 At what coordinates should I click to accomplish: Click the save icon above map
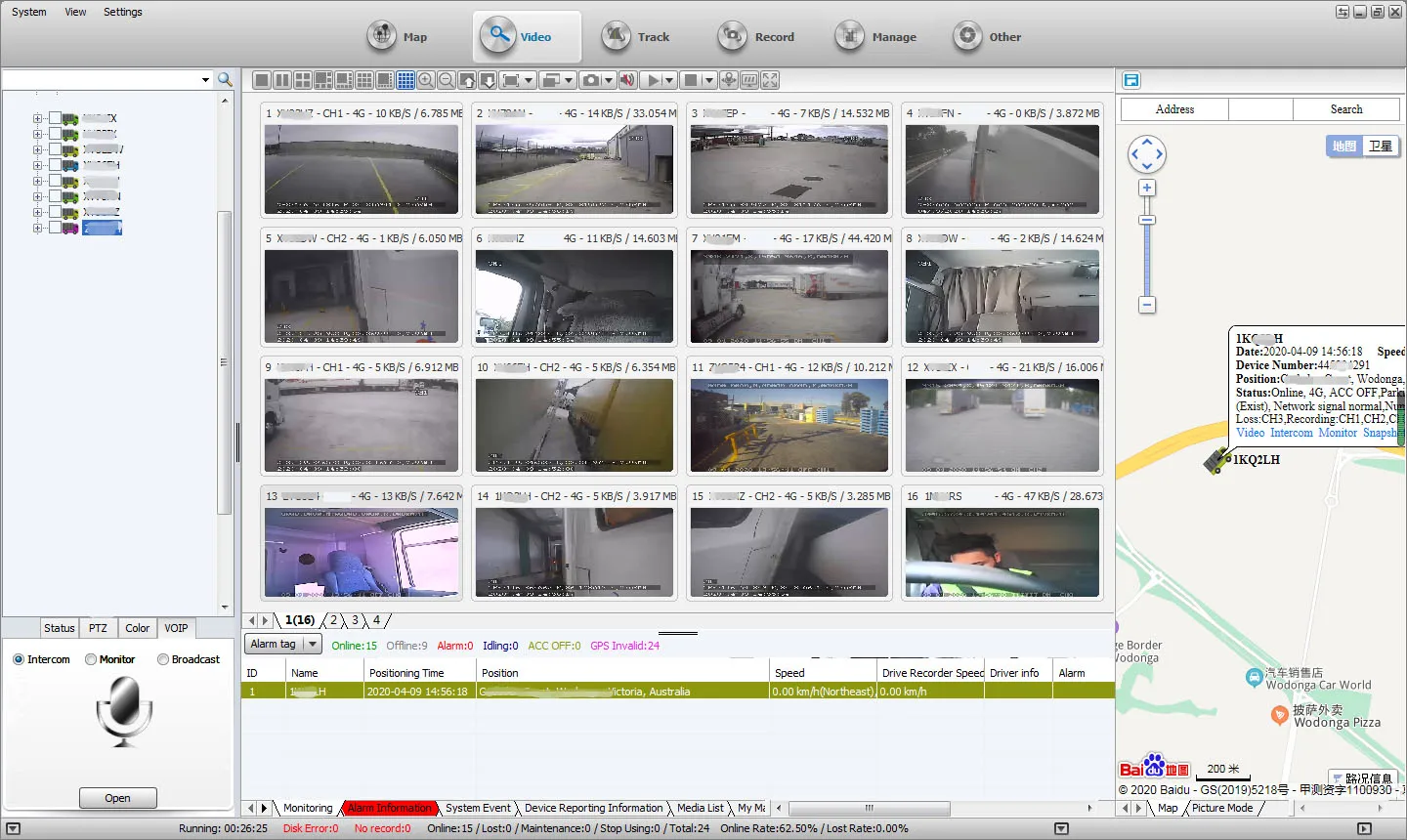1131,80
